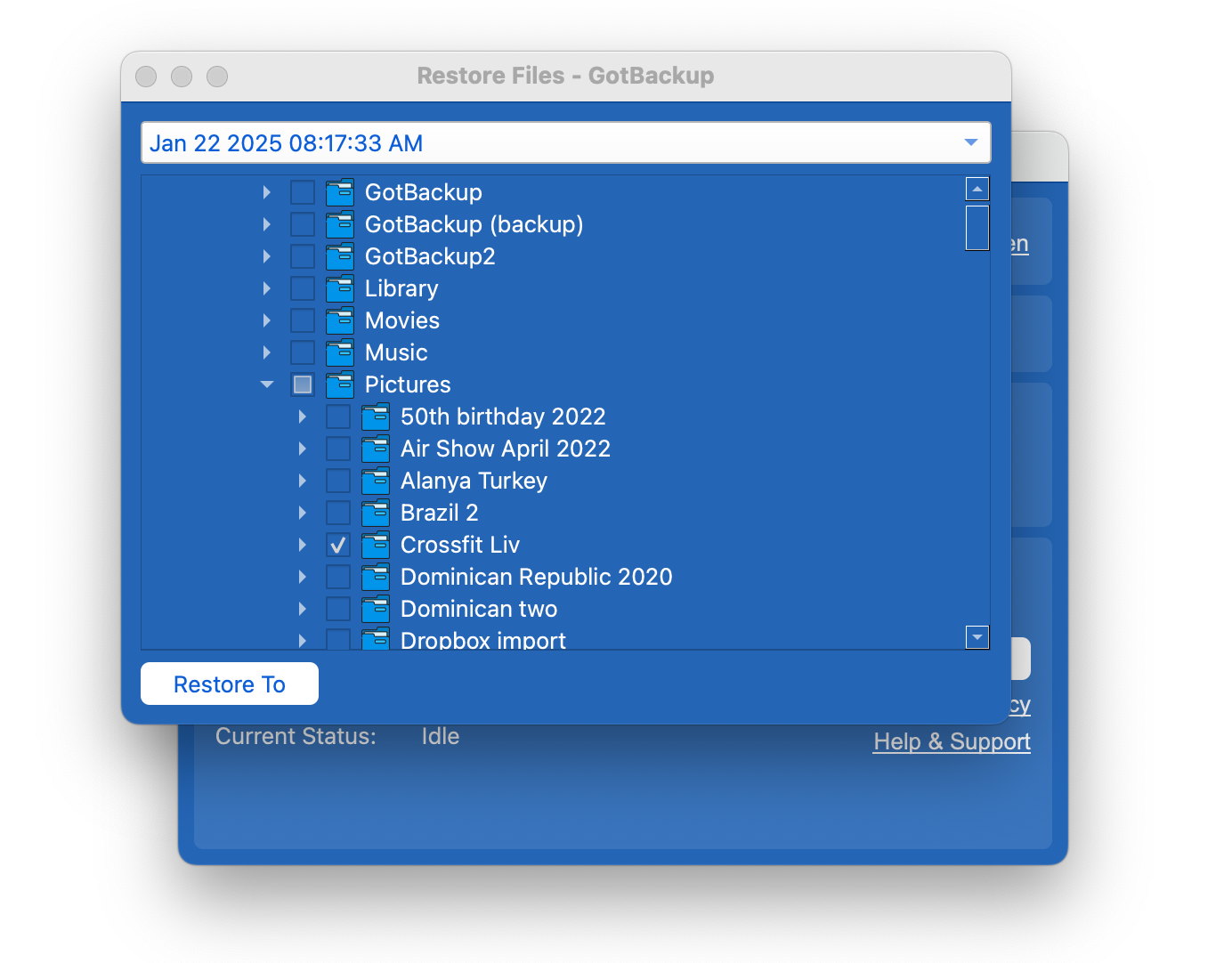
Task: Expand the GotBackup2 folder
Action: [266, 256]
